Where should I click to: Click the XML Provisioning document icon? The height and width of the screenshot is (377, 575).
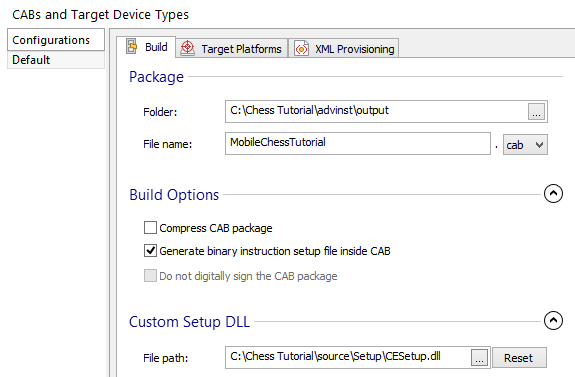301,48
